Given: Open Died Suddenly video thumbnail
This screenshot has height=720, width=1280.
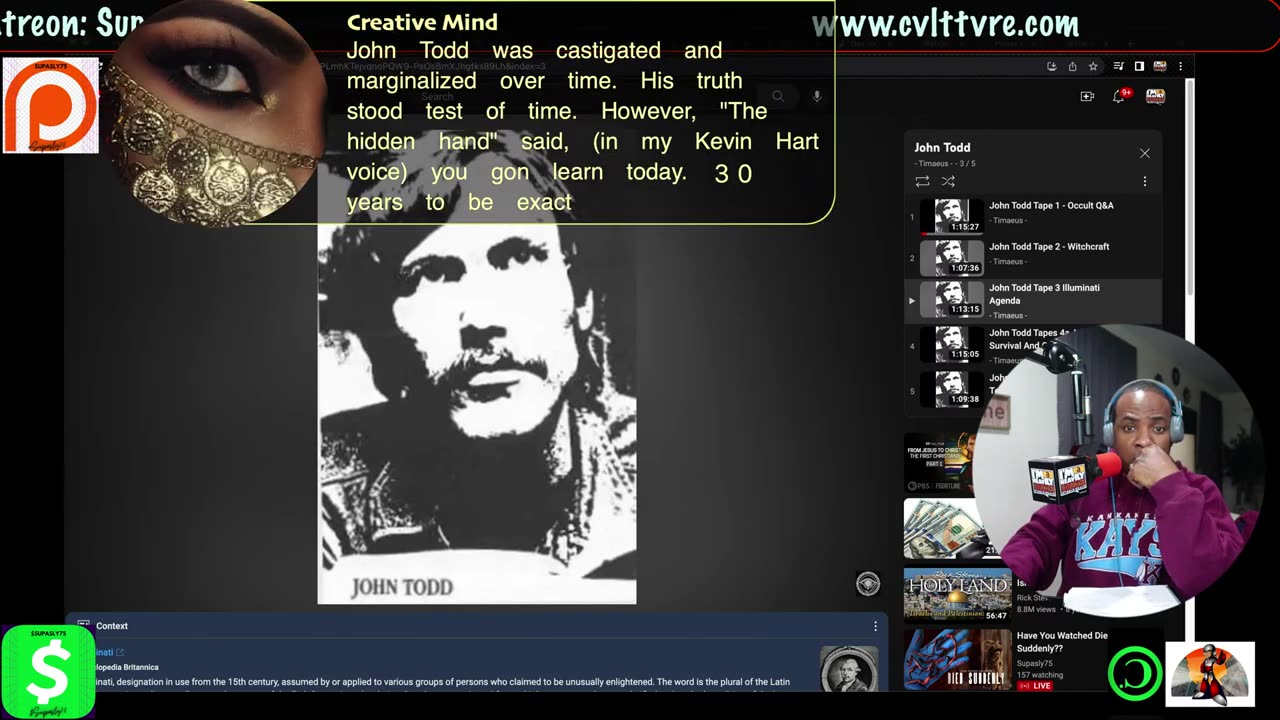Looking at the screenshot, I should click(x=957, y=660).
